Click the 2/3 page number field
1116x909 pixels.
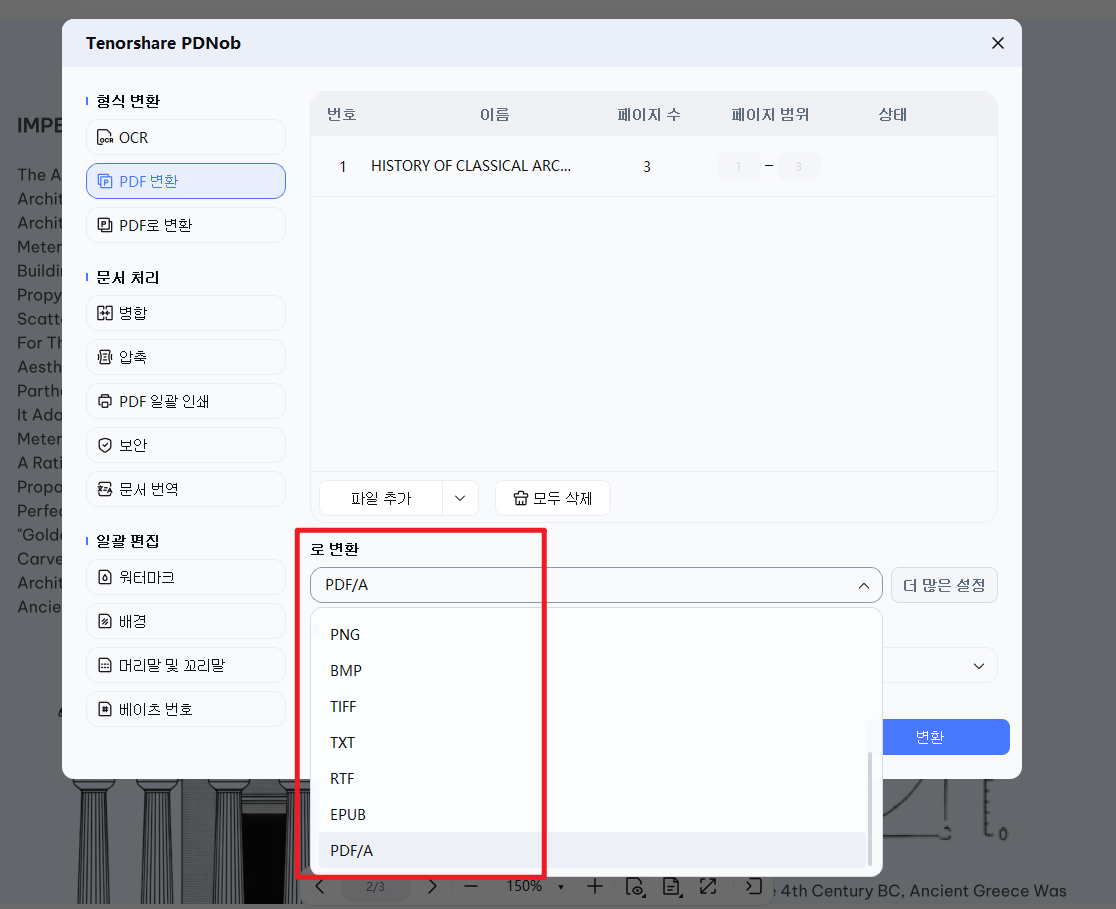coord(376,887)
